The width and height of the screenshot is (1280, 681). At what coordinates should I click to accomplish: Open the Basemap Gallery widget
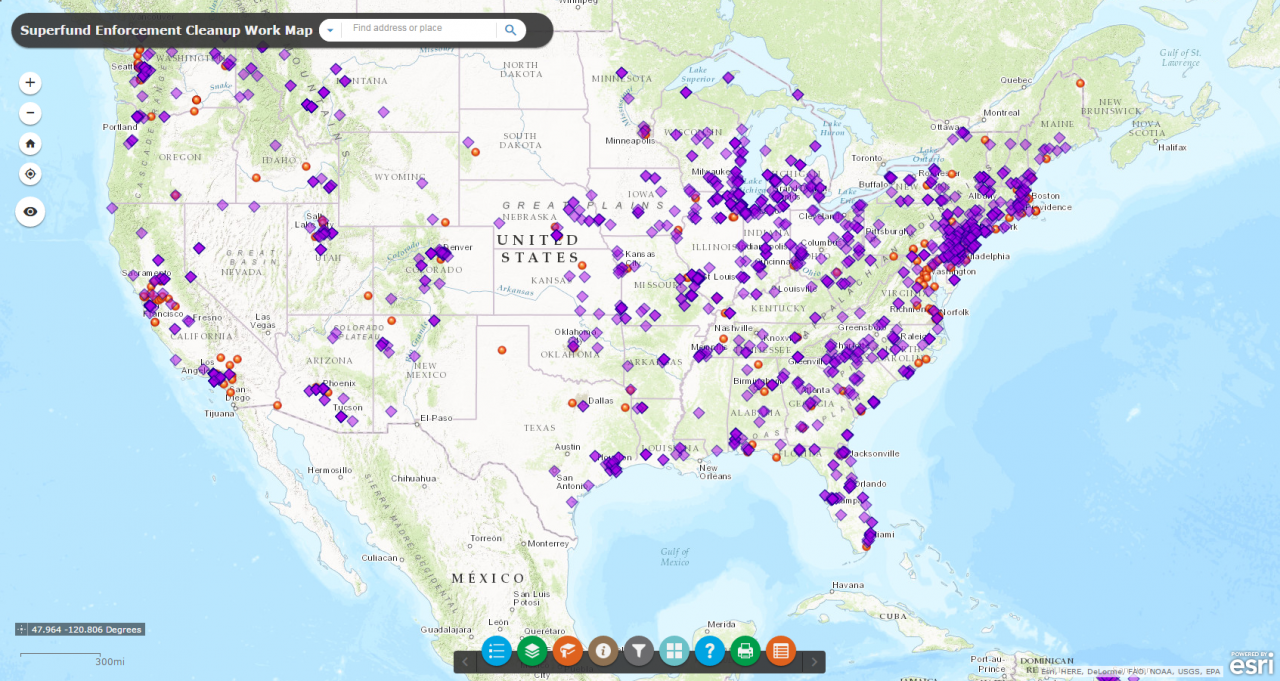674,650
